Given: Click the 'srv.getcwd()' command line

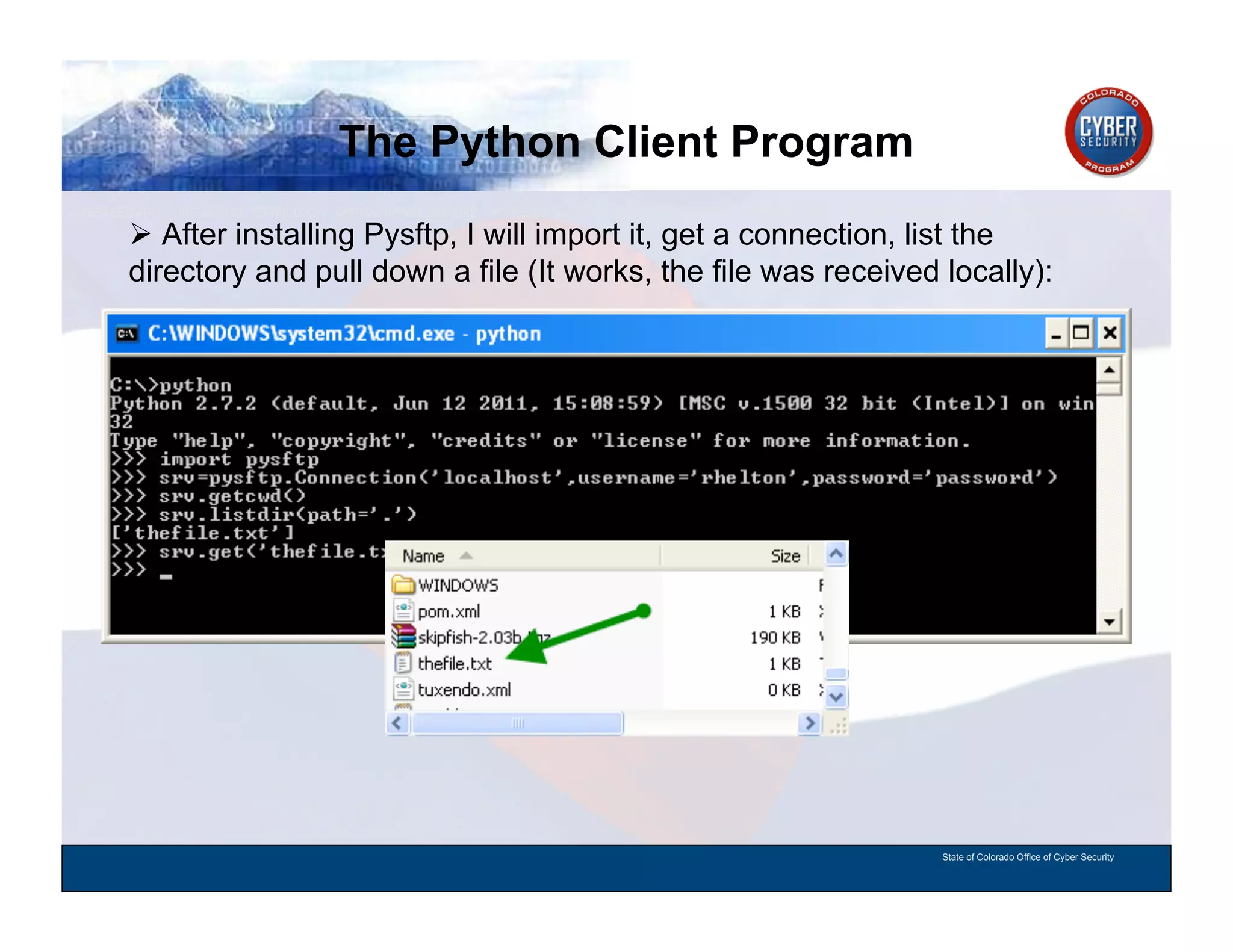Looking at the screenshot, I should [x=208, y=496].
